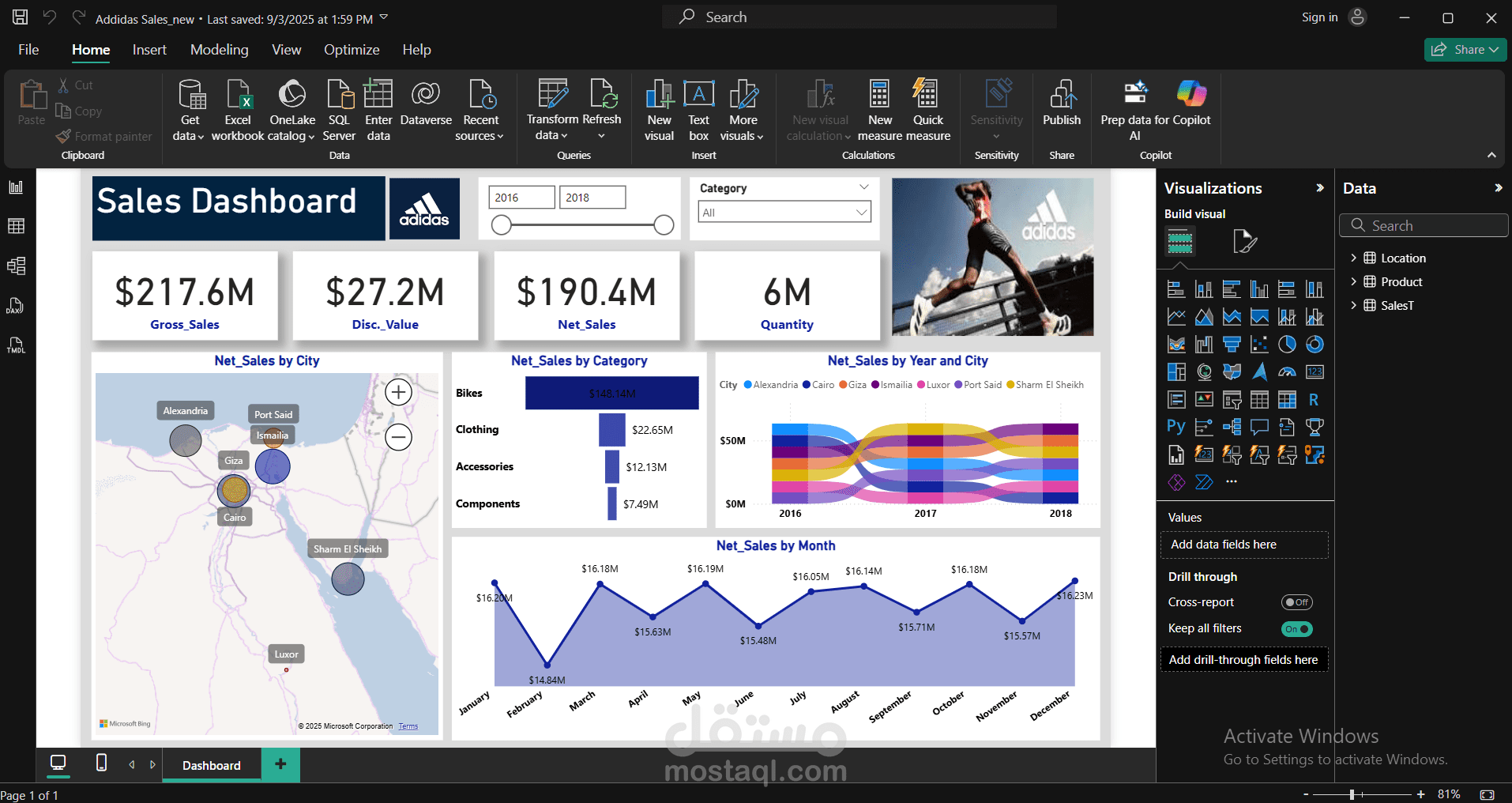Open the map Terms link
Screen dimensions: 1512x803
point(408,726)
